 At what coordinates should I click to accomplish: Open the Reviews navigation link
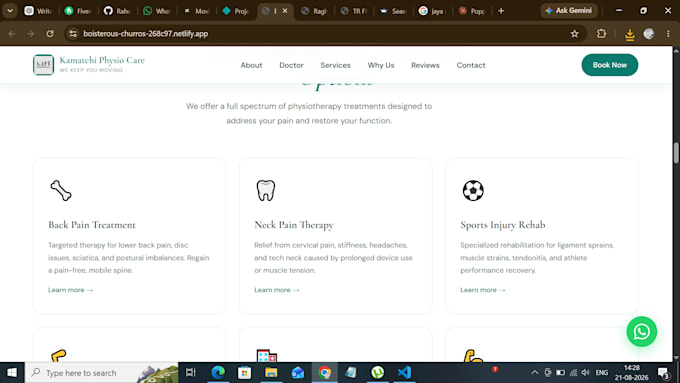[x=425, y=65]
